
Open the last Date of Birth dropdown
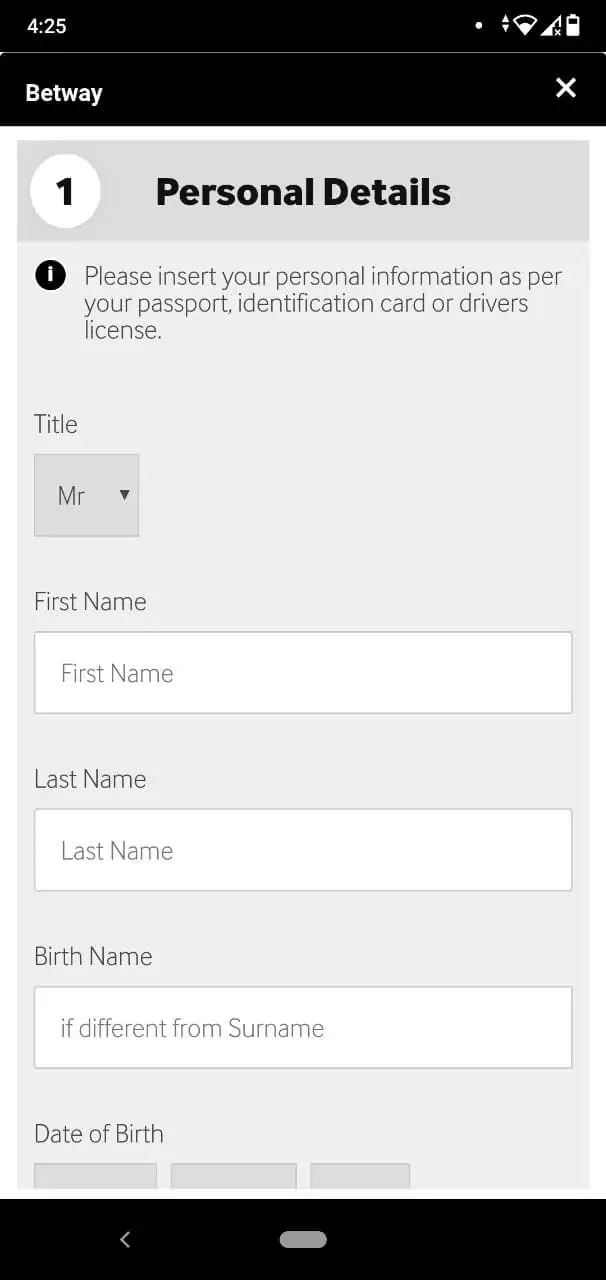(360, 1176)
